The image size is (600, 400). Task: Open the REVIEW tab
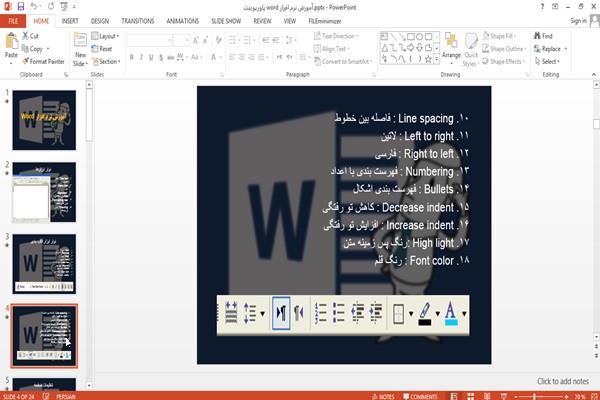pos(262,21)
